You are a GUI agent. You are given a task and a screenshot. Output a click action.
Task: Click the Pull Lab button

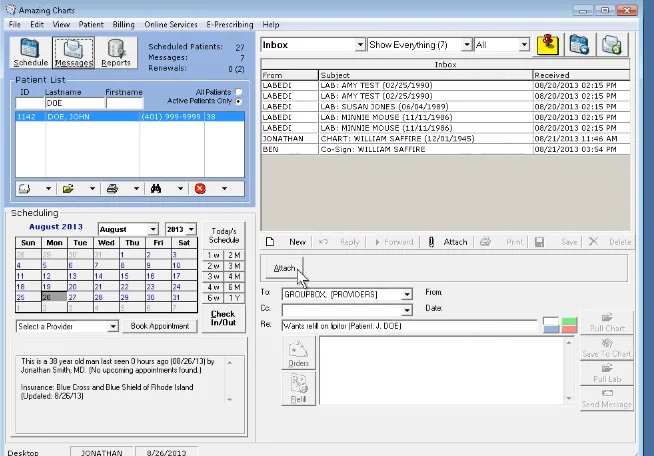pyautogui.click(x=607, y=373)
